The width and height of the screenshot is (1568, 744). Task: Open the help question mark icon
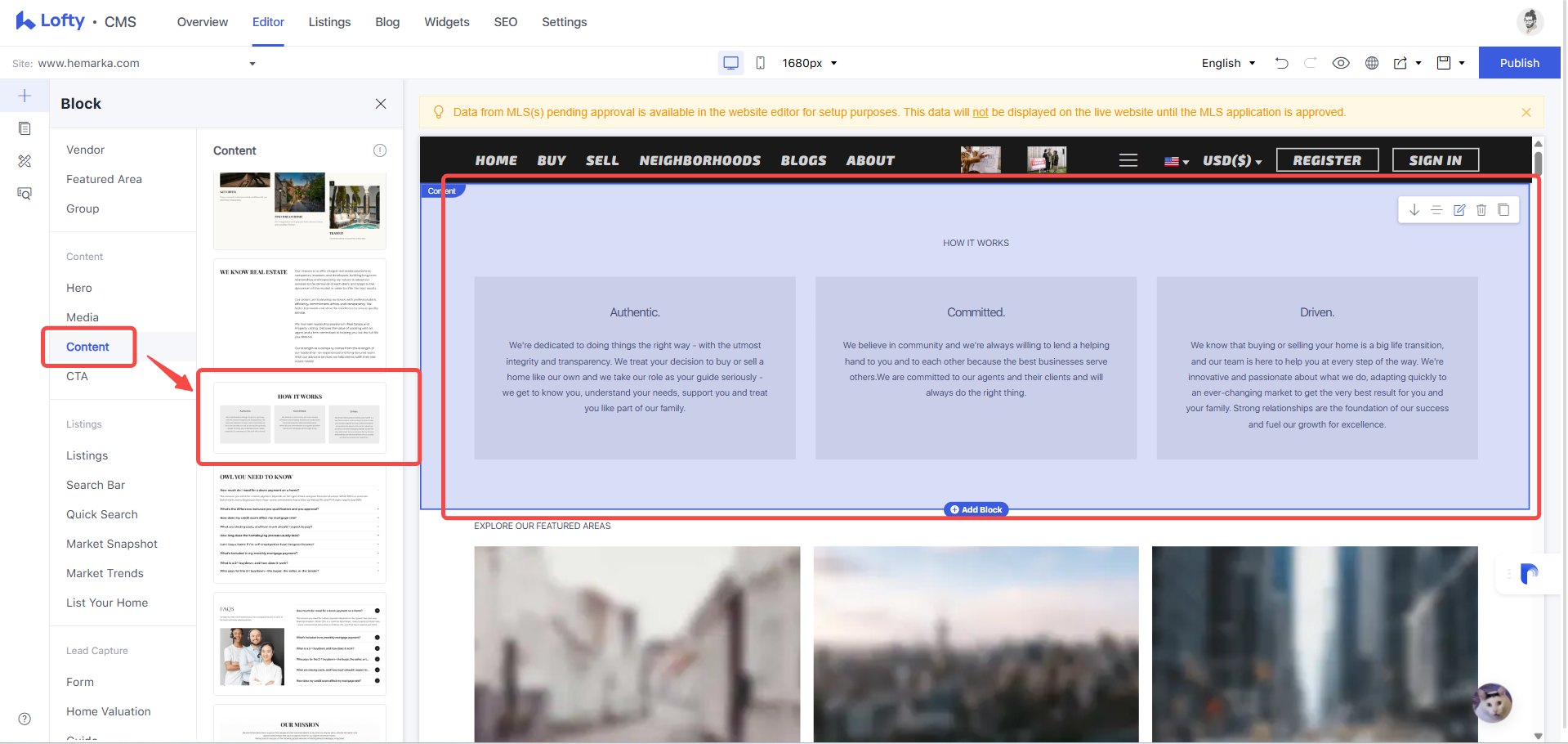tap(25, 719)
